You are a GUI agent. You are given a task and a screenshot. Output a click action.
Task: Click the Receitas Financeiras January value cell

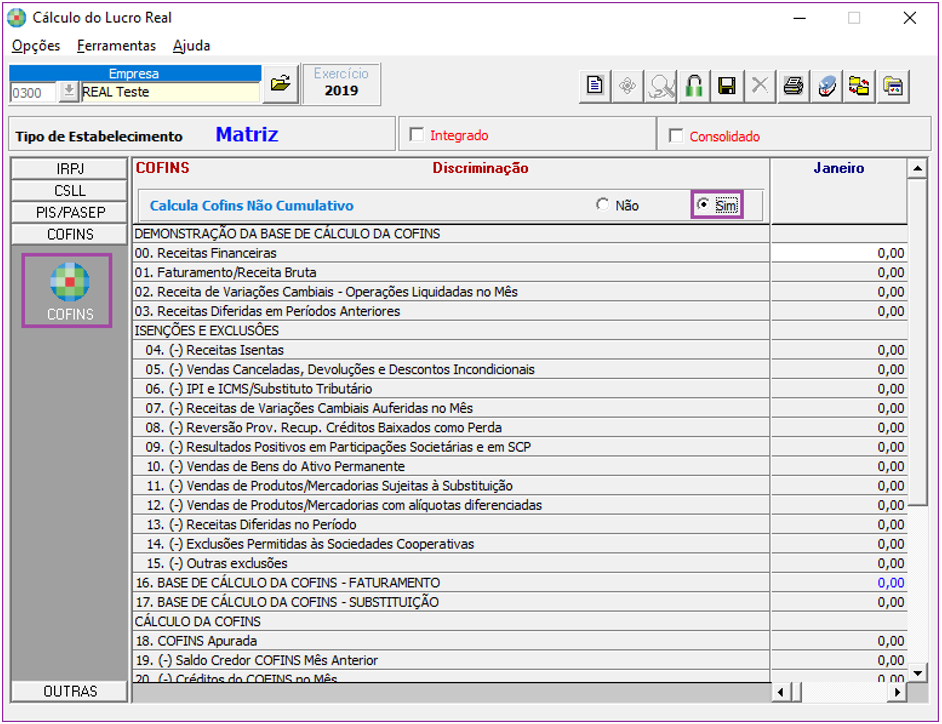838,253
